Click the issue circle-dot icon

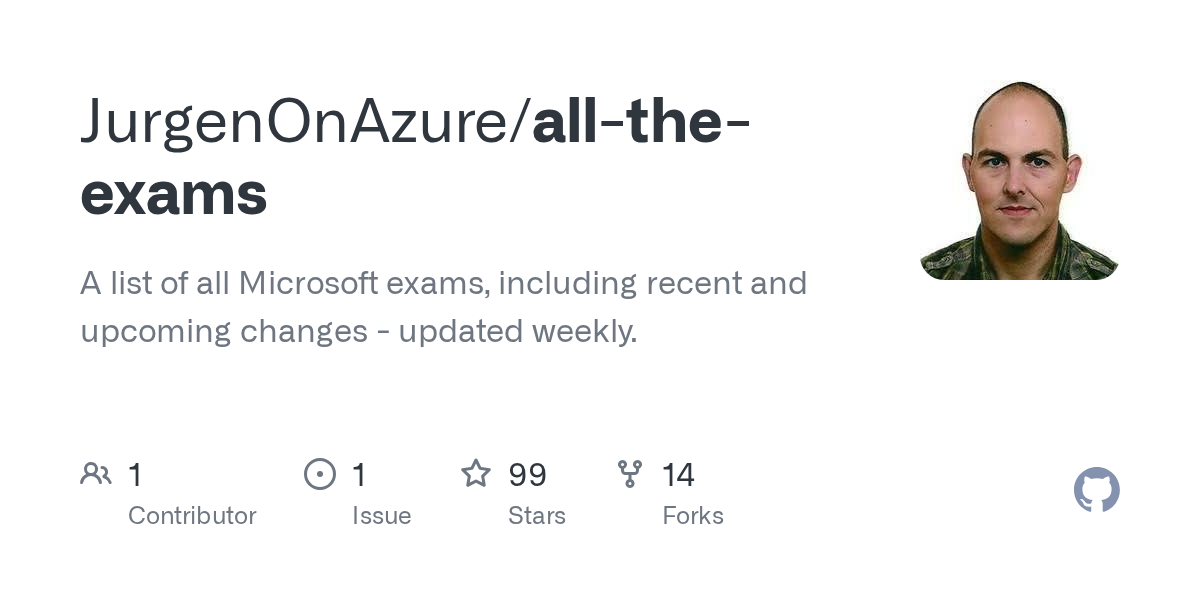pos(320,474)
